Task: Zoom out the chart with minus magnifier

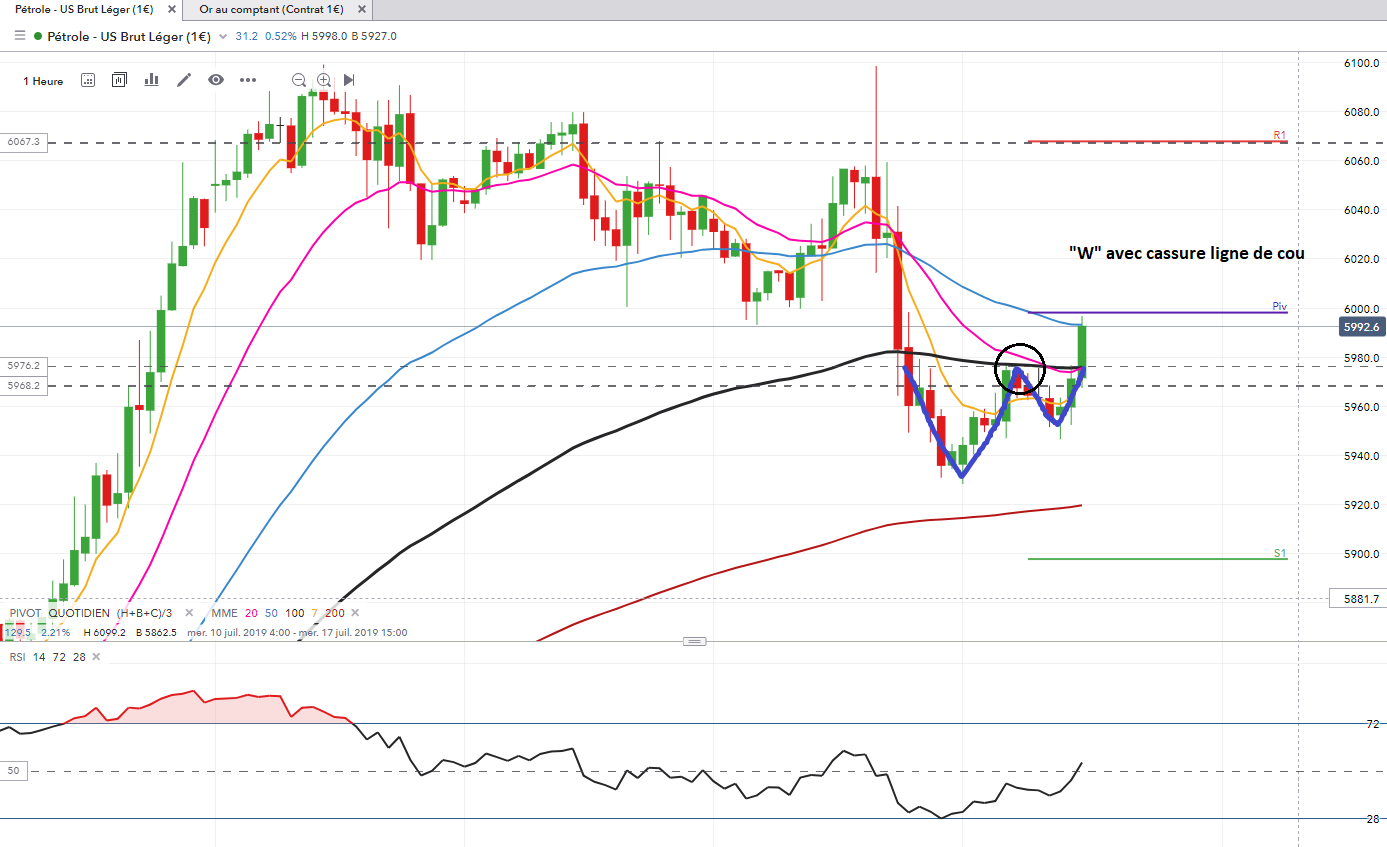Action: pos(299,80)
